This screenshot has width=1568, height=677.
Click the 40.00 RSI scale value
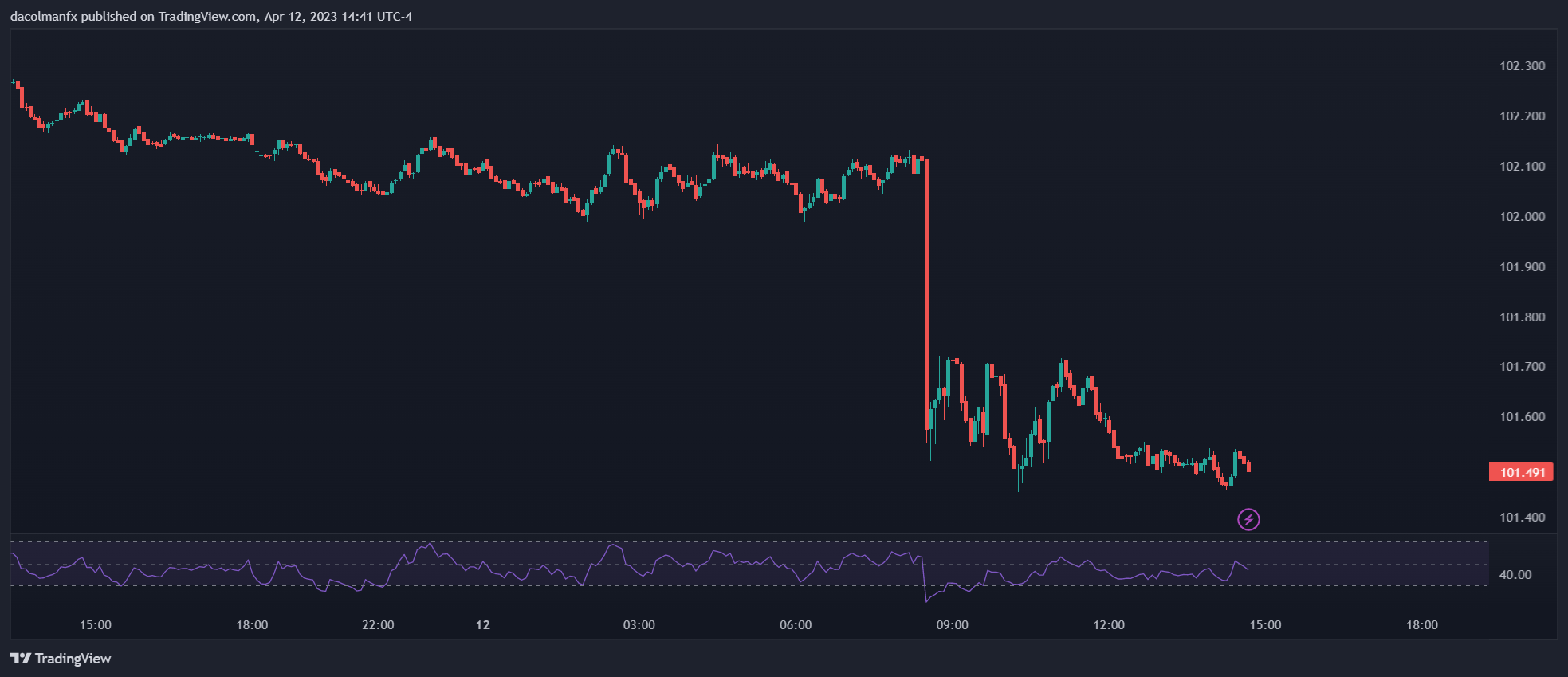(x=1515, y=575)
